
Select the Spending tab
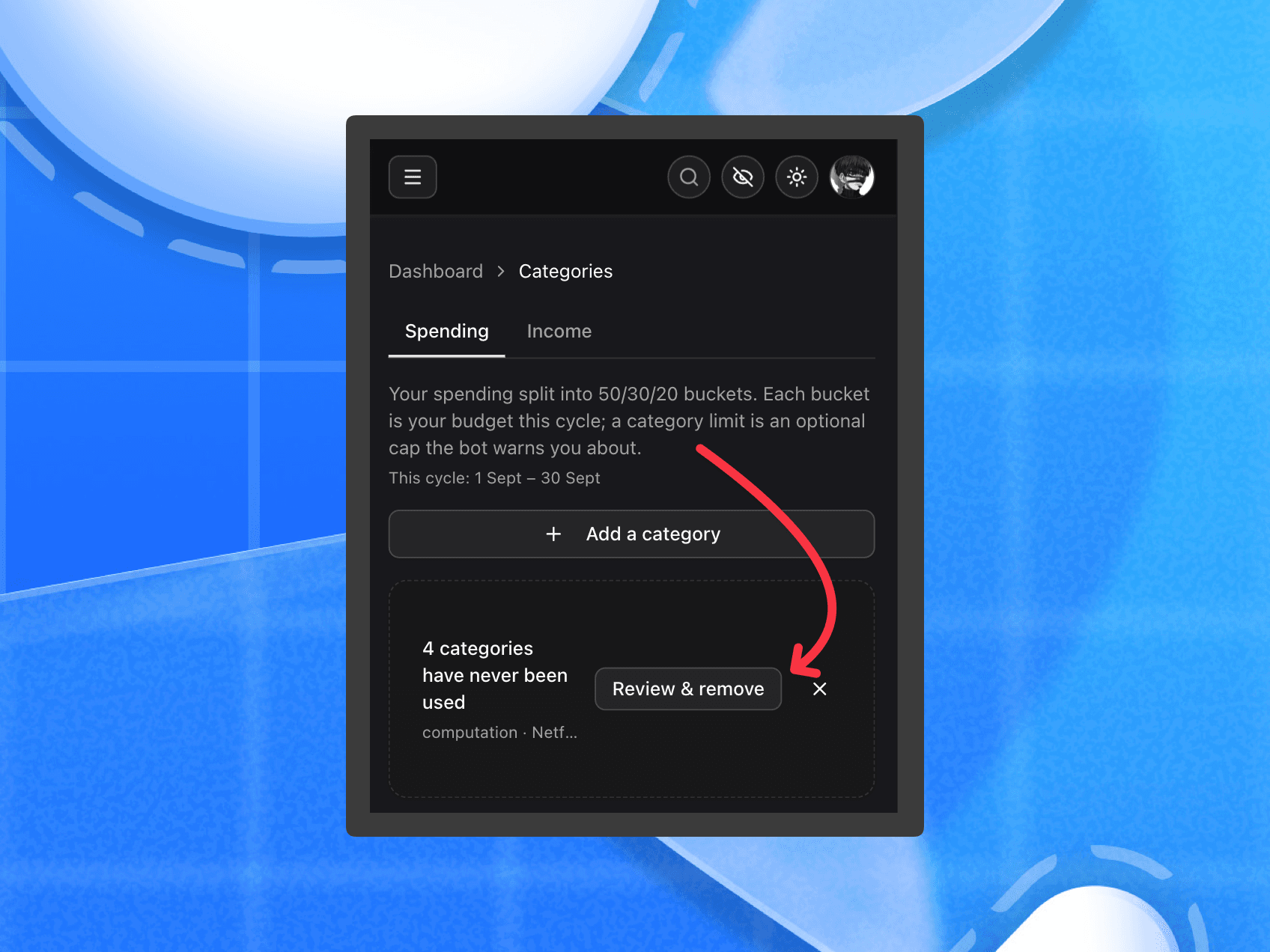click(x=447, y=332)
